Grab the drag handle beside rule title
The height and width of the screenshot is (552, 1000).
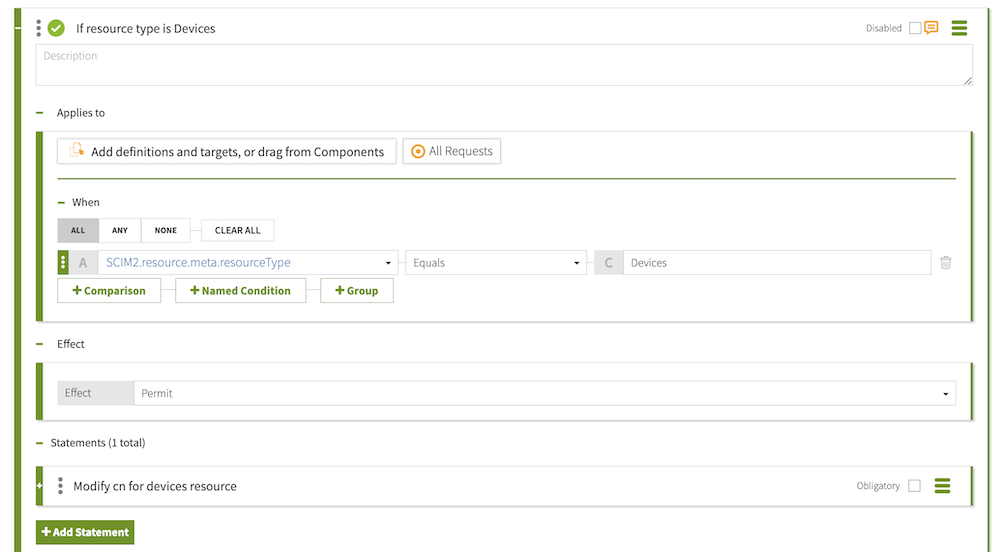tap(39, 28)
